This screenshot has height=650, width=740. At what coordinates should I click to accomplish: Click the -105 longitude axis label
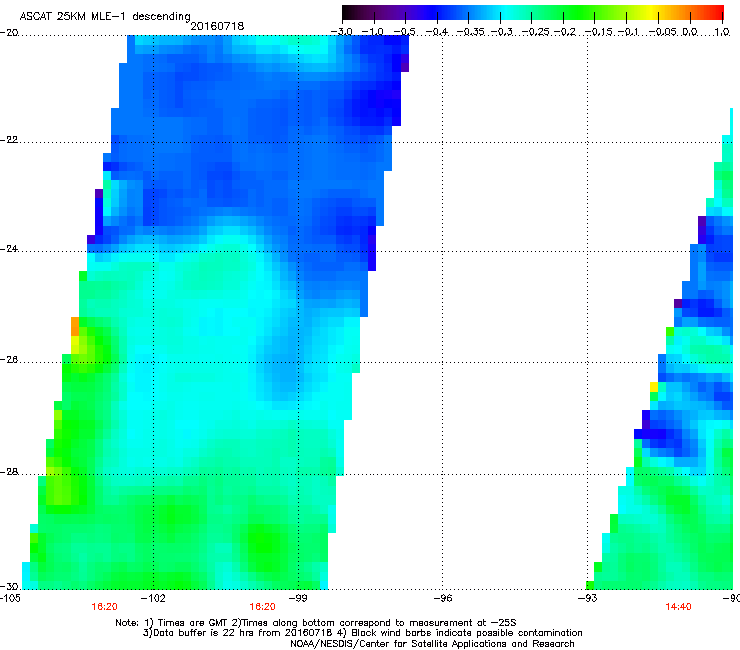tap(10, 598)
